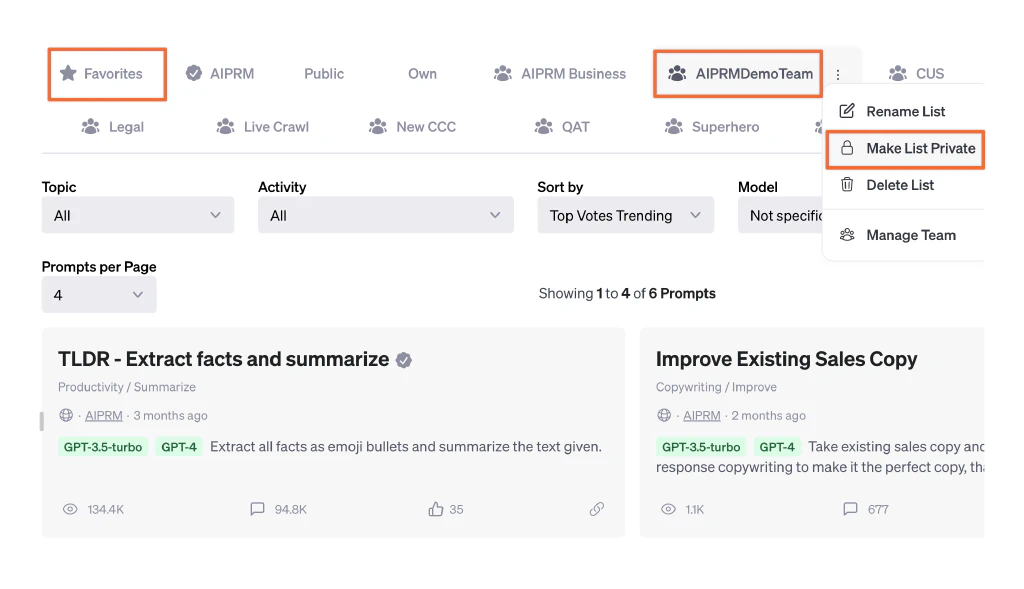
Task: Click the Favorites star icon
Action: pyautogui.click(x=68, y=73)
